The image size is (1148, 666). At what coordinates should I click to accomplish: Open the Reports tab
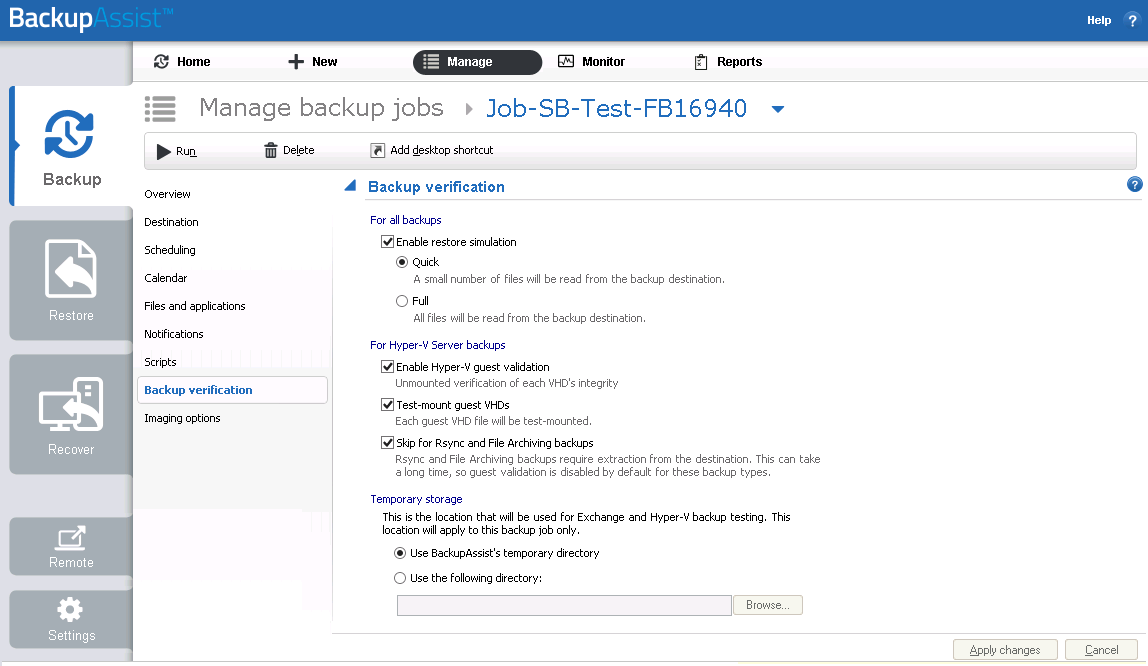coord(728,61)
